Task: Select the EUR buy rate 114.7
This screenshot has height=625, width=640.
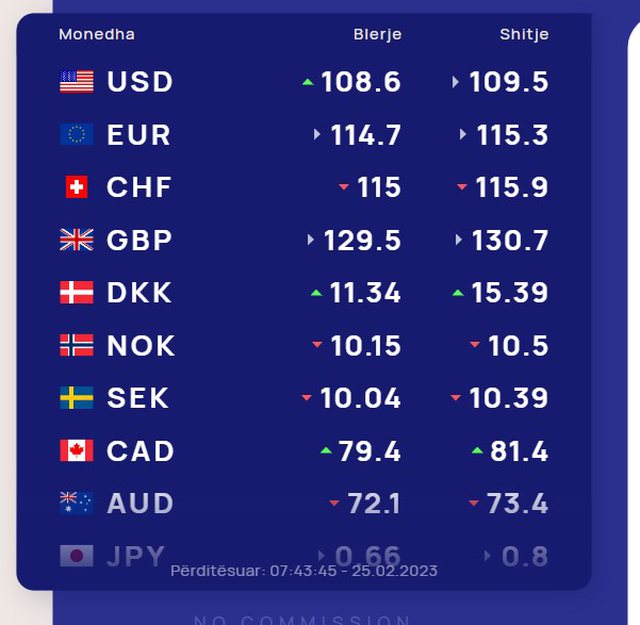Action: click(x=366, y=135)
